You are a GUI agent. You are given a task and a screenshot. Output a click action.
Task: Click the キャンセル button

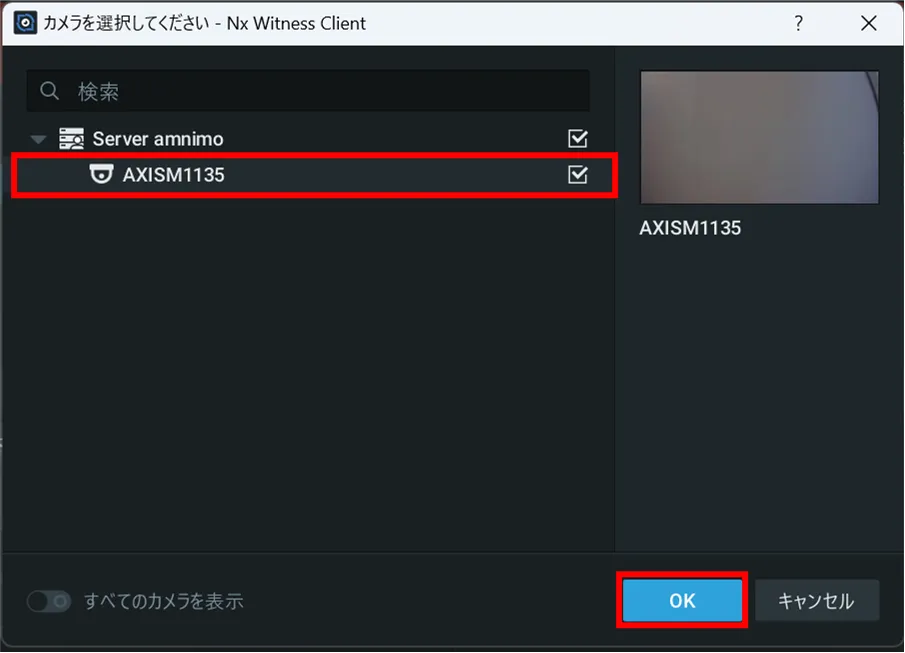(817, 600)
